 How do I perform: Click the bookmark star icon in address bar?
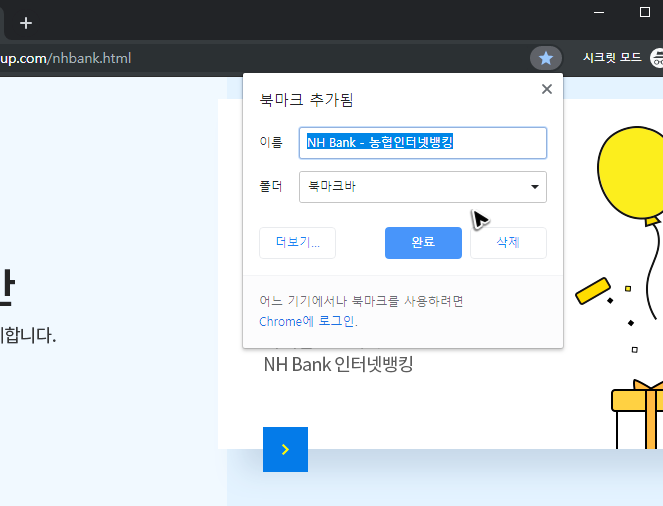(546, 58)
